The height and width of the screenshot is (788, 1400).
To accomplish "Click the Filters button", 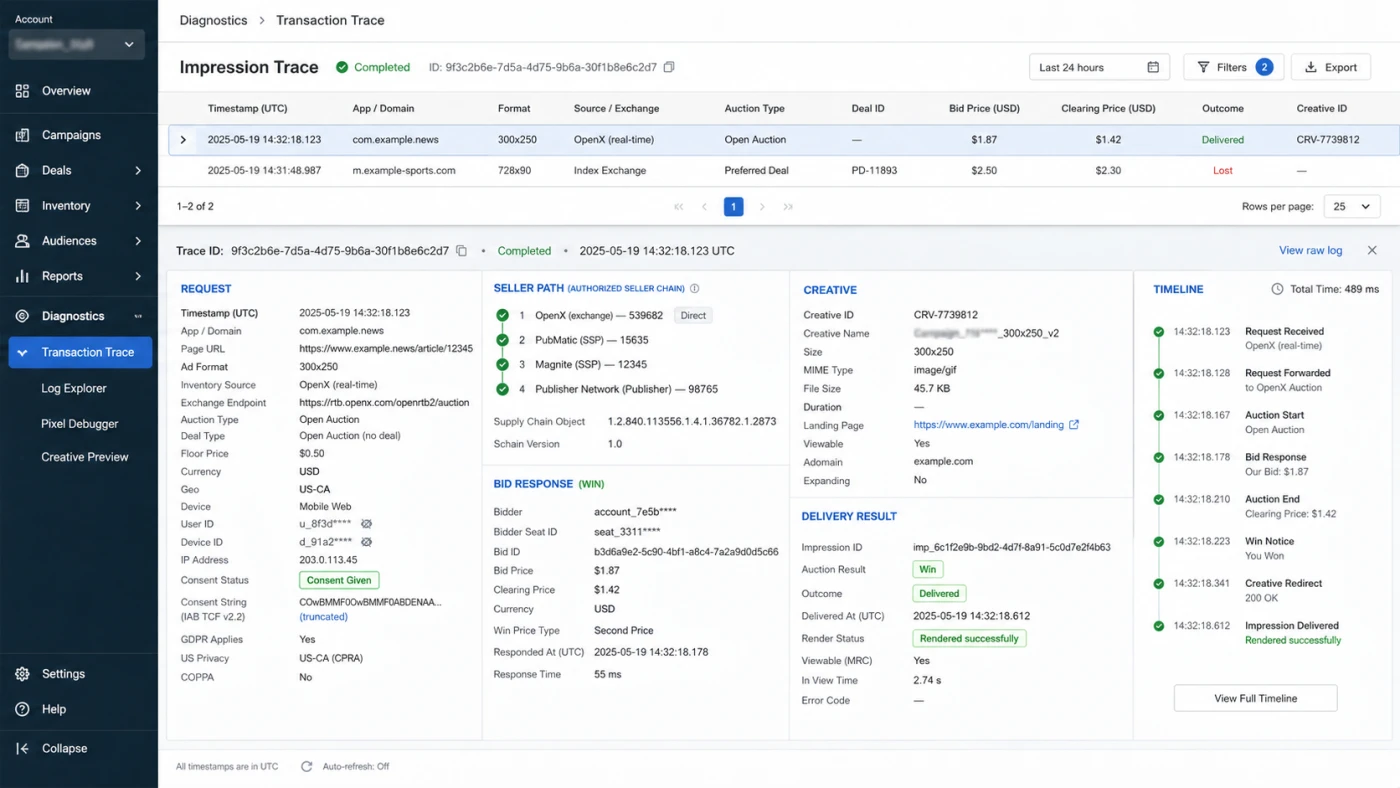I will point(1232,67).
